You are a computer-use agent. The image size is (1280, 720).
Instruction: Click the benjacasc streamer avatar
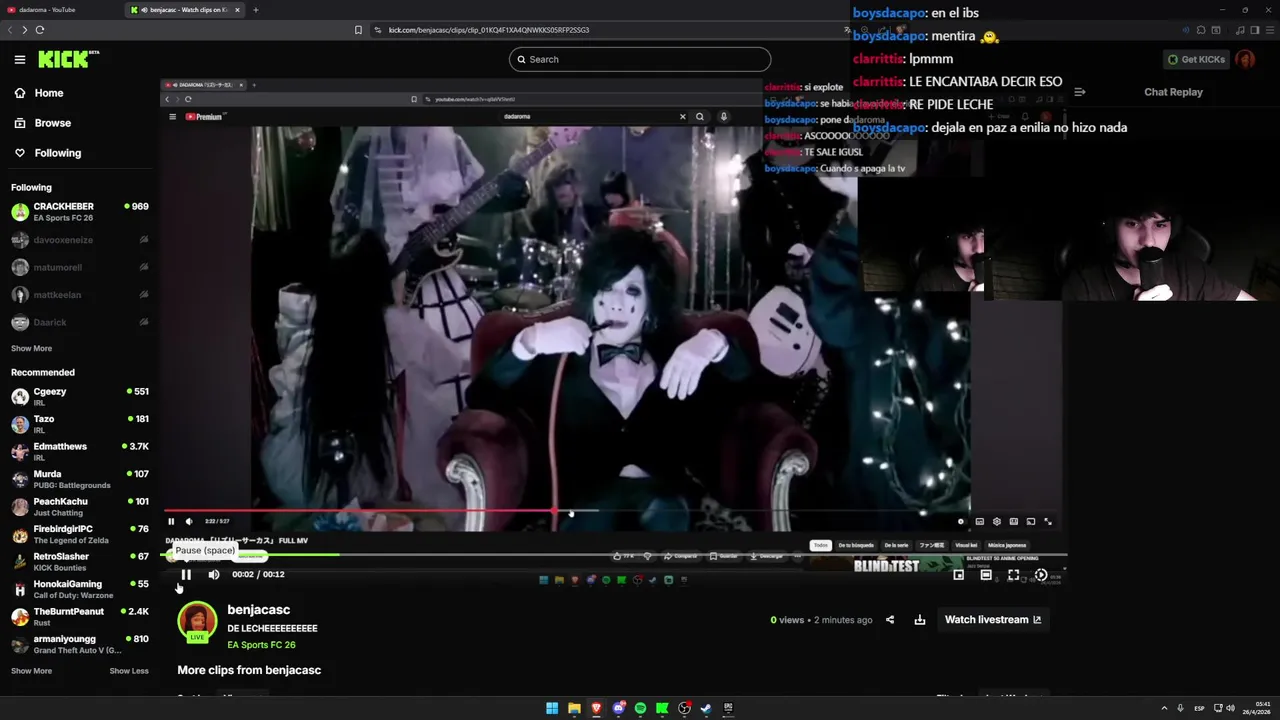(197, 621)
